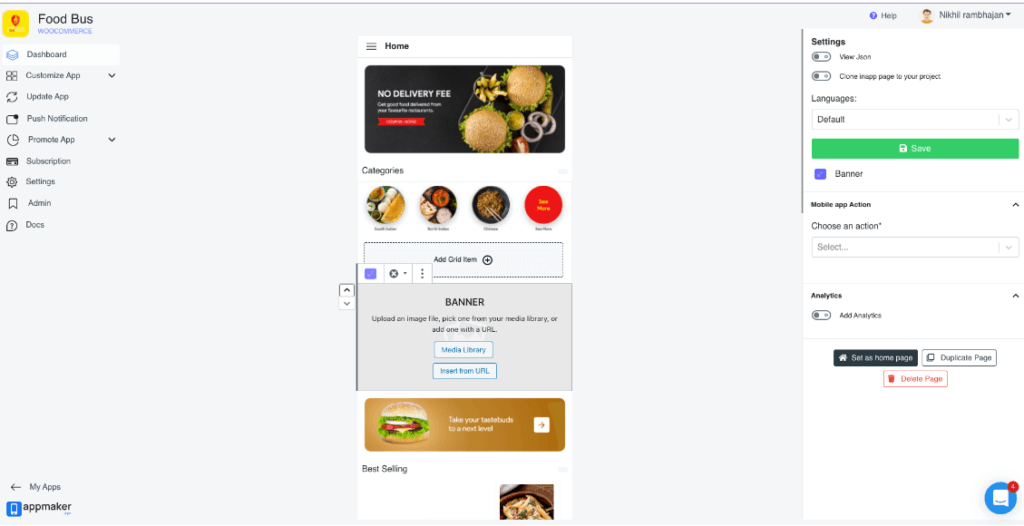
Task: Open the hamburger menu beside Home
Action: pos(371,46)
